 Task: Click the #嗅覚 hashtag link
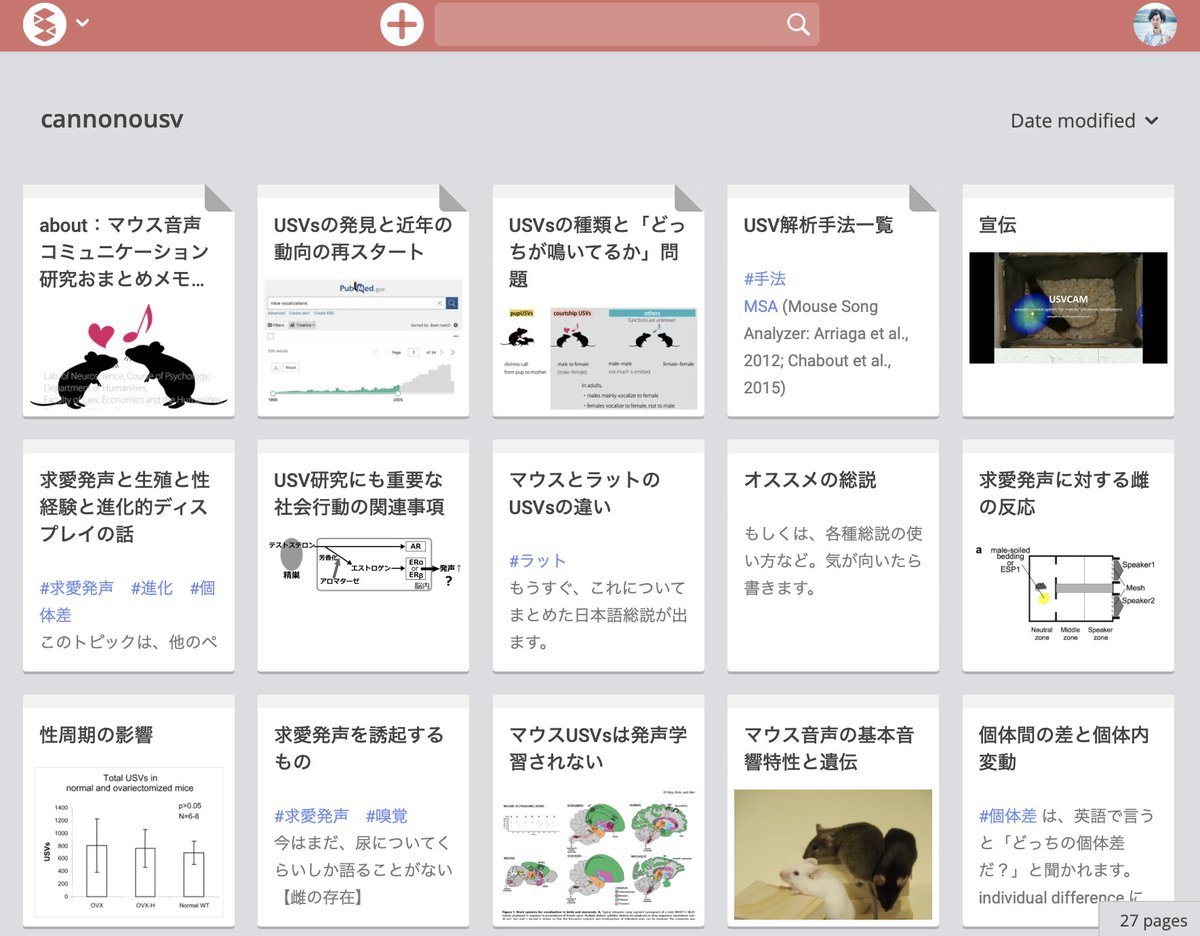tap(387, 816)
